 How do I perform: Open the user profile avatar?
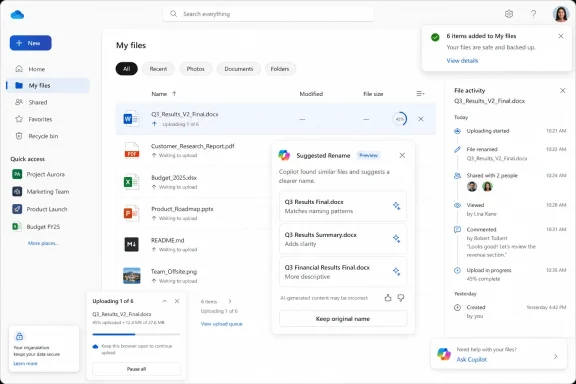click(561, 14)
